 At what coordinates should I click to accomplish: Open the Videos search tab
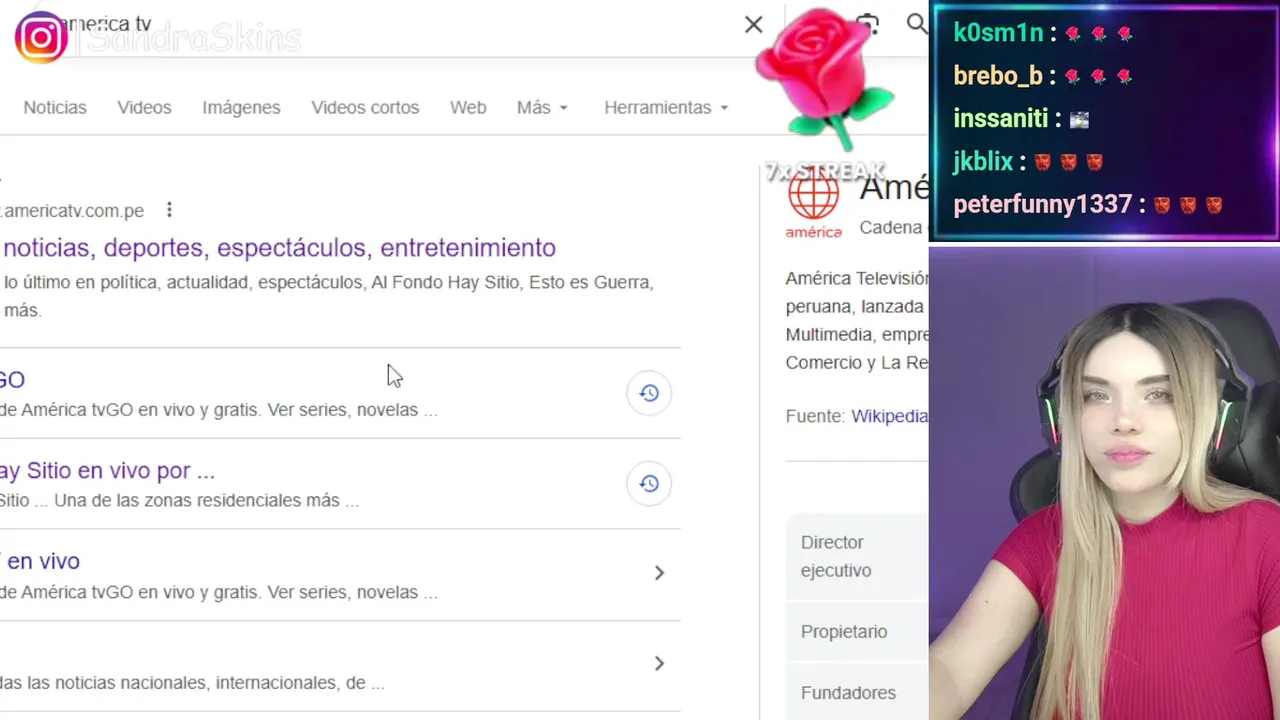pos(144,107)
